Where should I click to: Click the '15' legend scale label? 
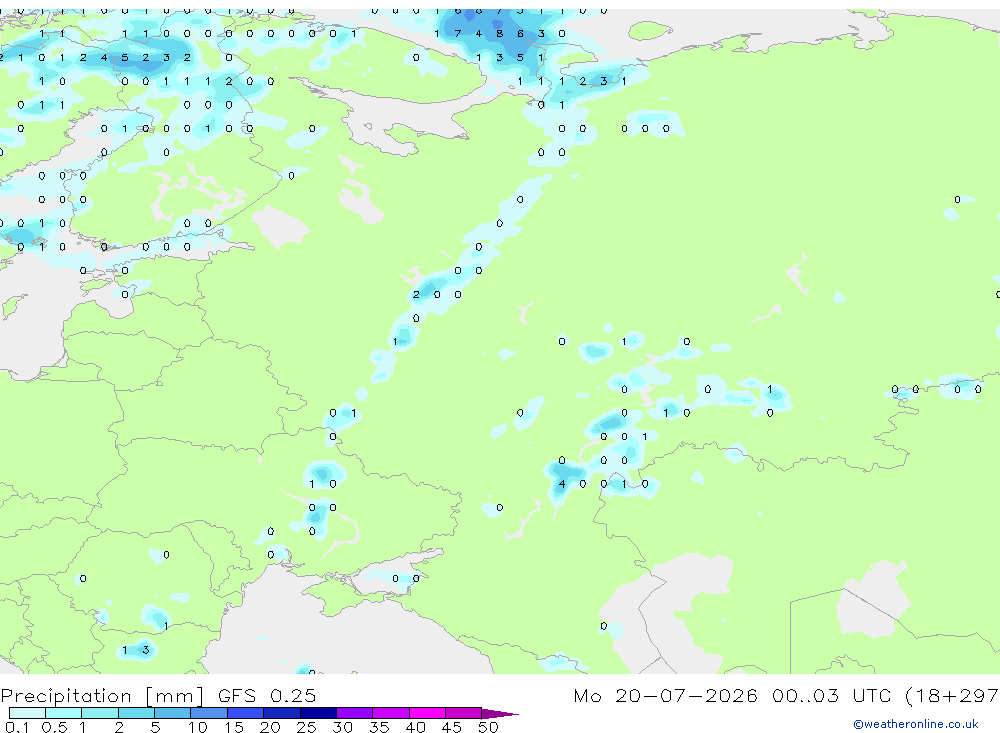click(234, 727)
